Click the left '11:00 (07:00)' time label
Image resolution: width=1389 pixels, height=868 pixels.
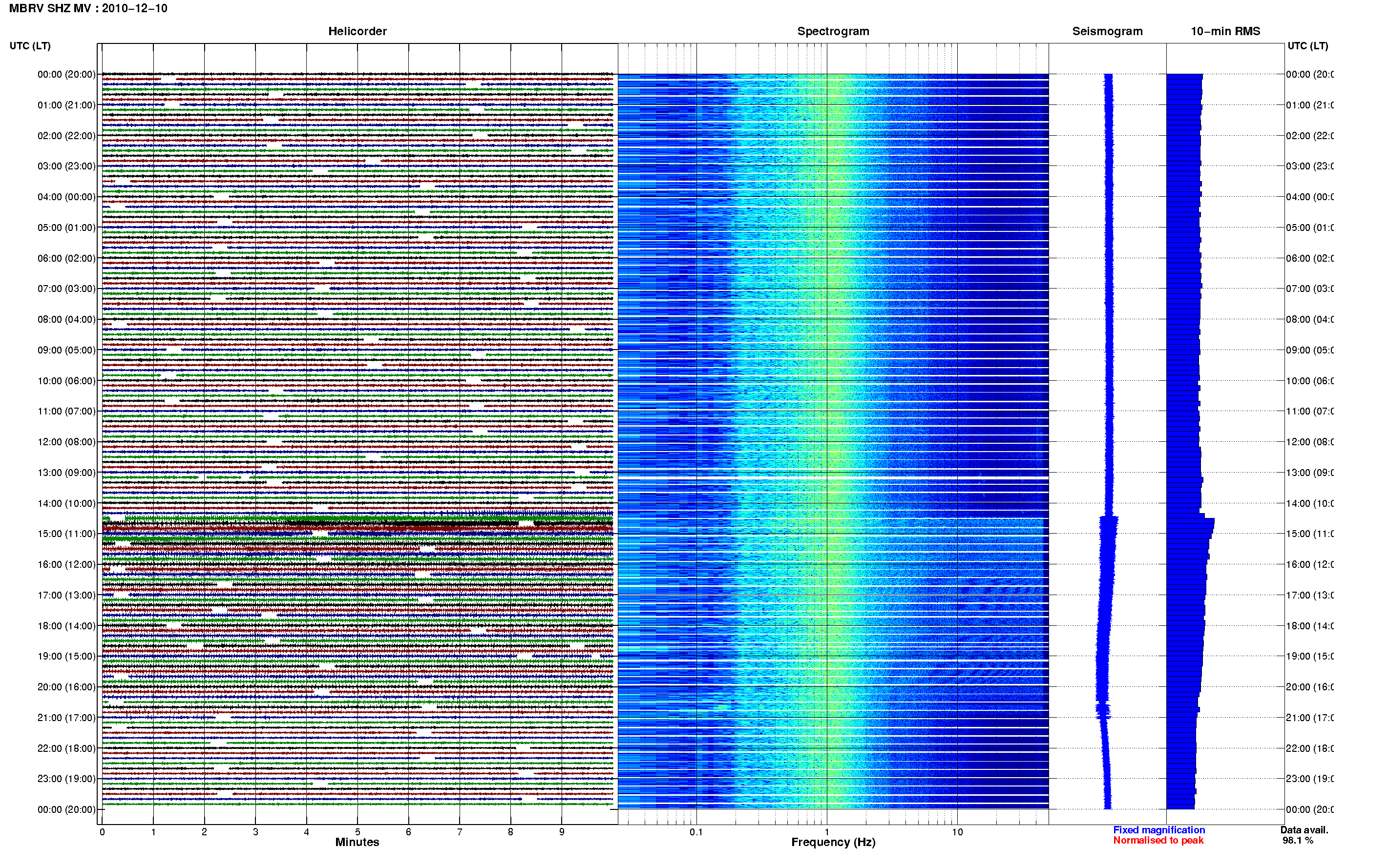[x=66, y=411]
